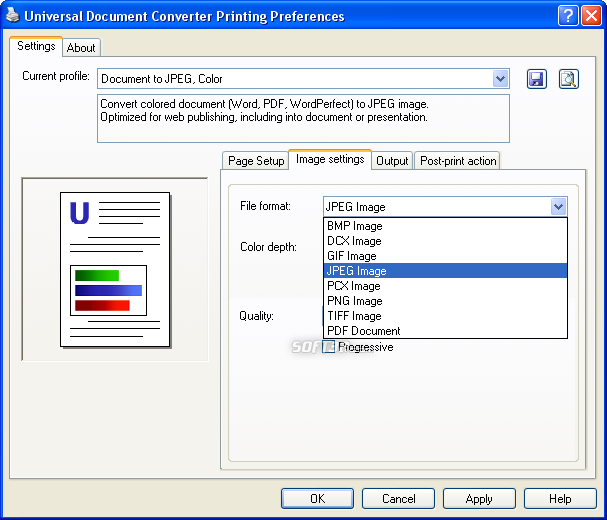Click the Help button
607x520 pixels.
click(560, 498)
